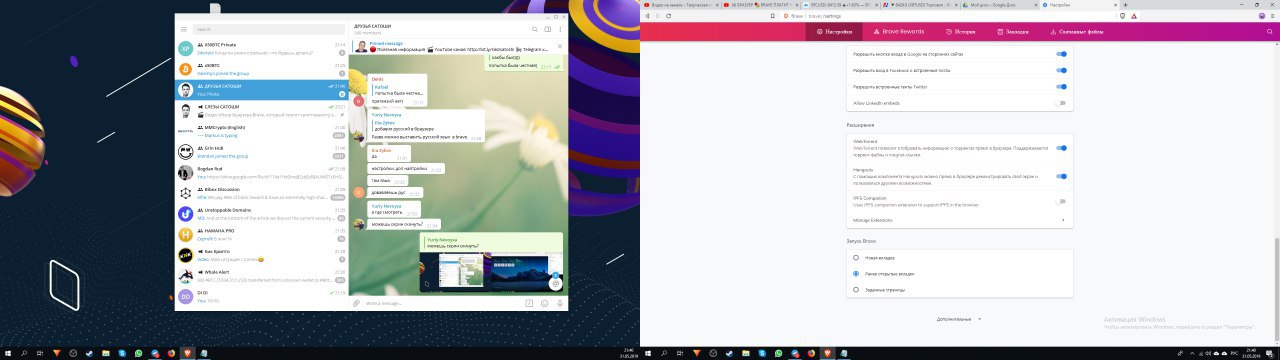Close the pinned message bar in Telegram
The width and height of the screenshot is (1280, 360).
tap(561, 46)
